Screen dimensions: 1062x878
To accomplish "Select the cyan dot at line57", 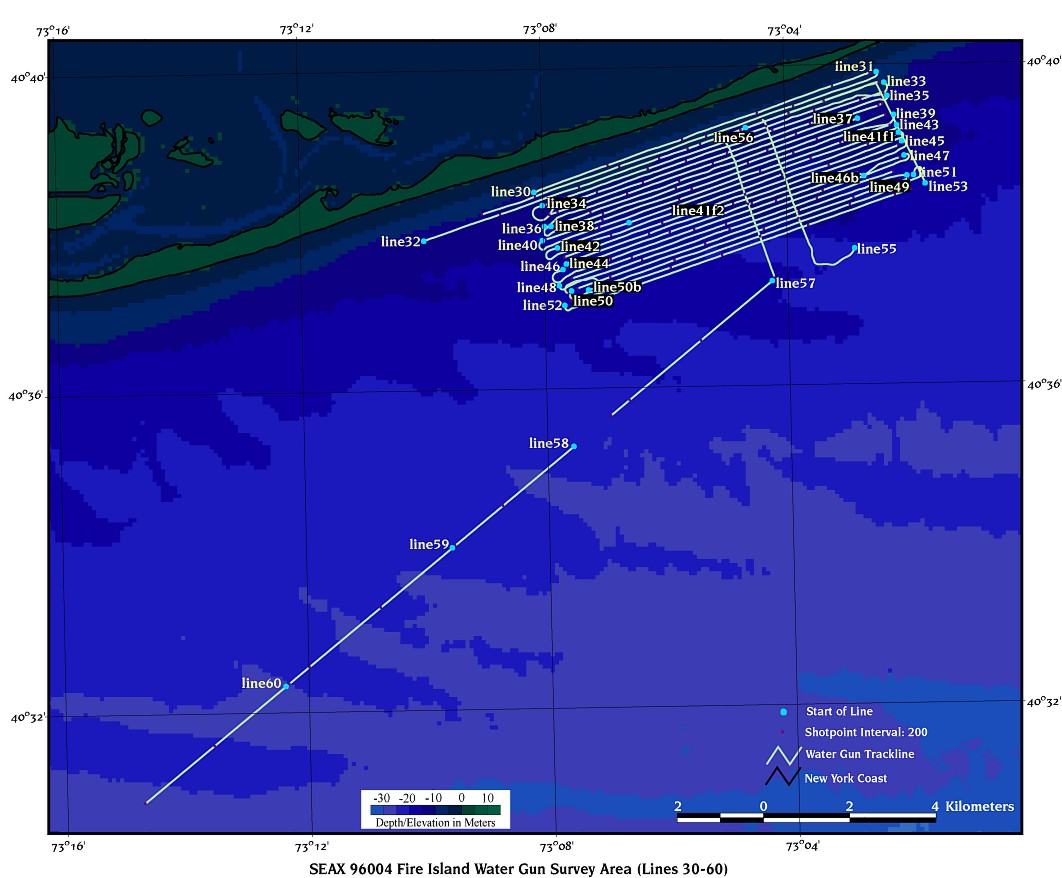I will coord(772,282).
